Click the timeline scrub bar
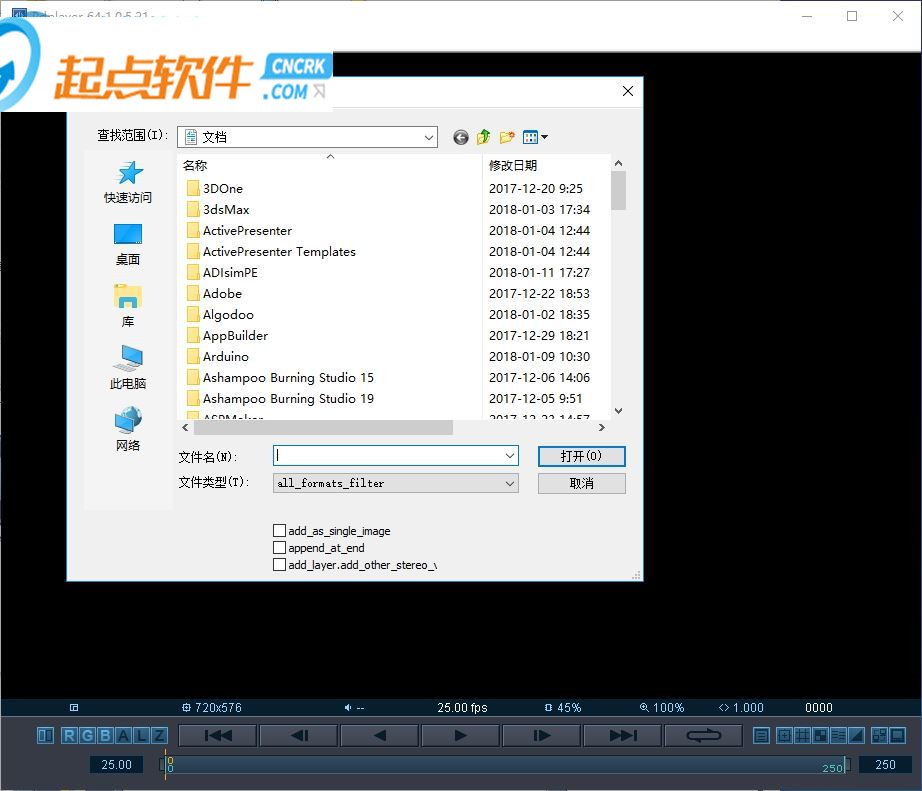This screenshot has width=922, height=791. click(506, 765)
